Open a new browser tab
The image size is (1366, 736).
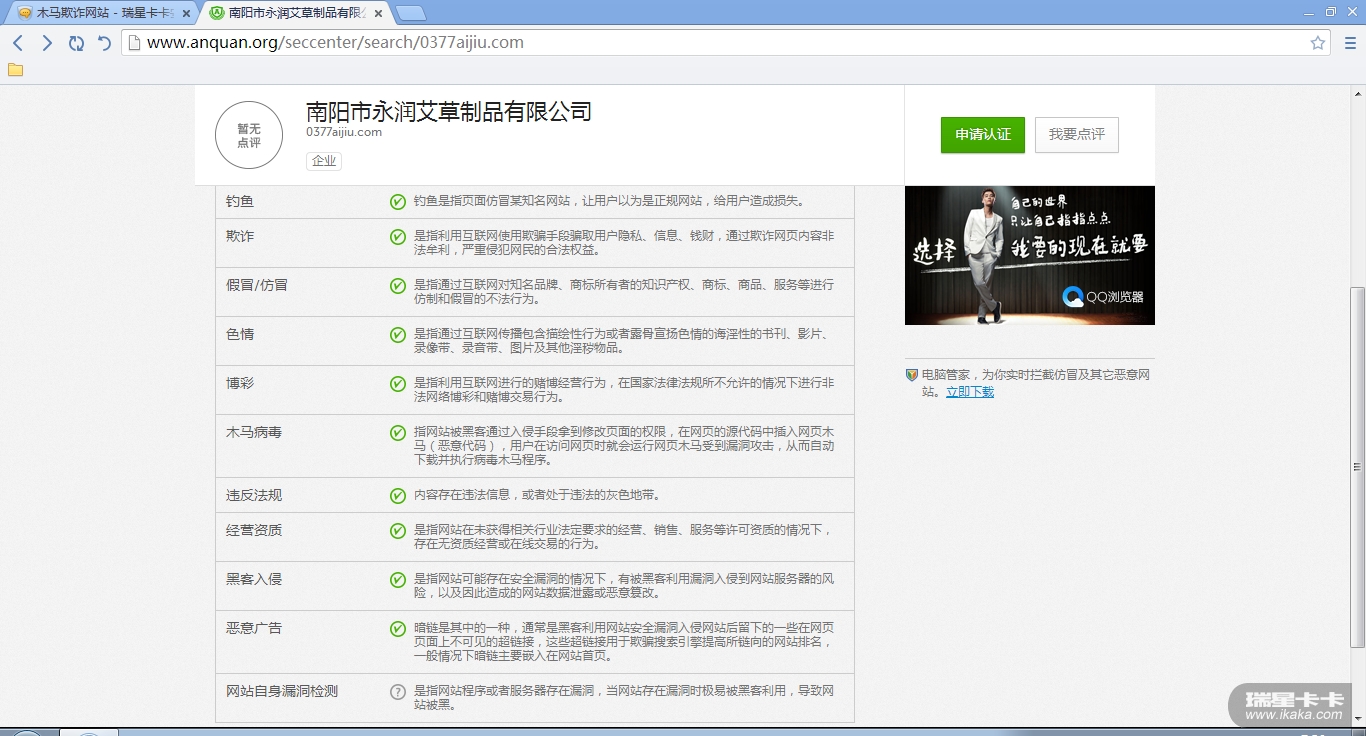coord(410,13)
